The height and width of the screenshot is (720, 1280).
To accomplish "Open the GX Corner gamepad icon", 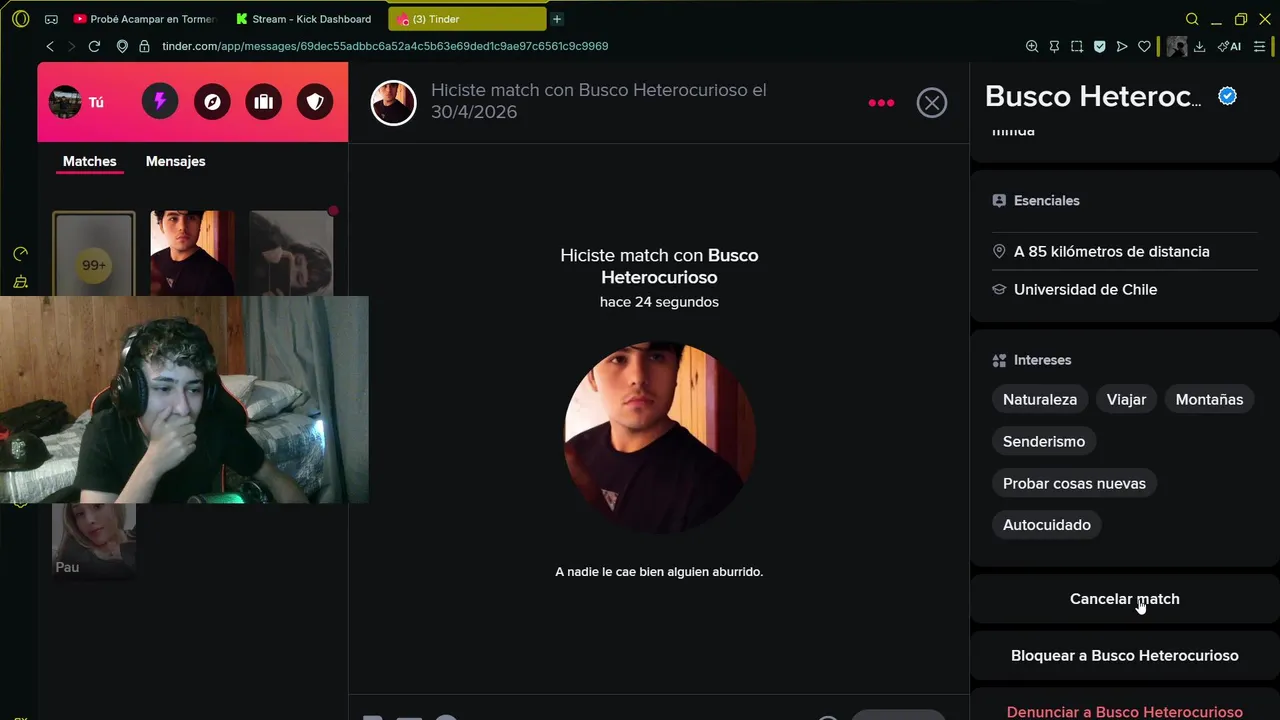I will (x=52, y=19).
